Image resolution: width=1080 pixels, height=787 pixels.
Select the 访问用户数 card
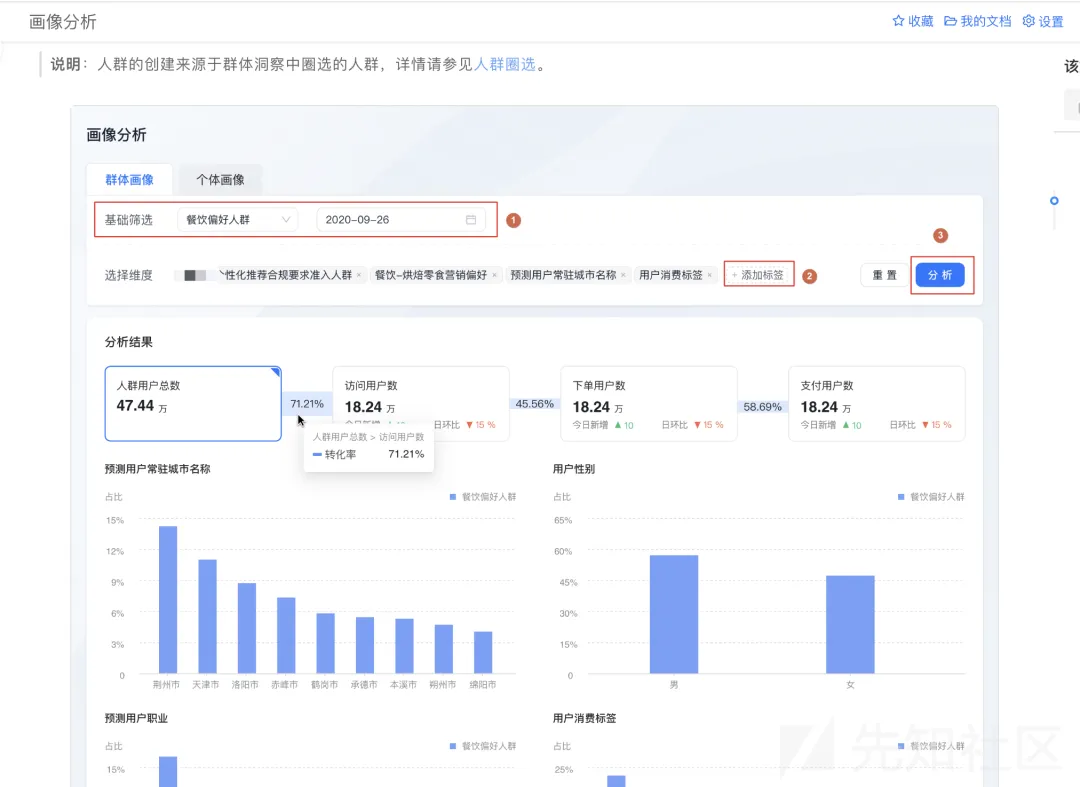tap(421, 403)
